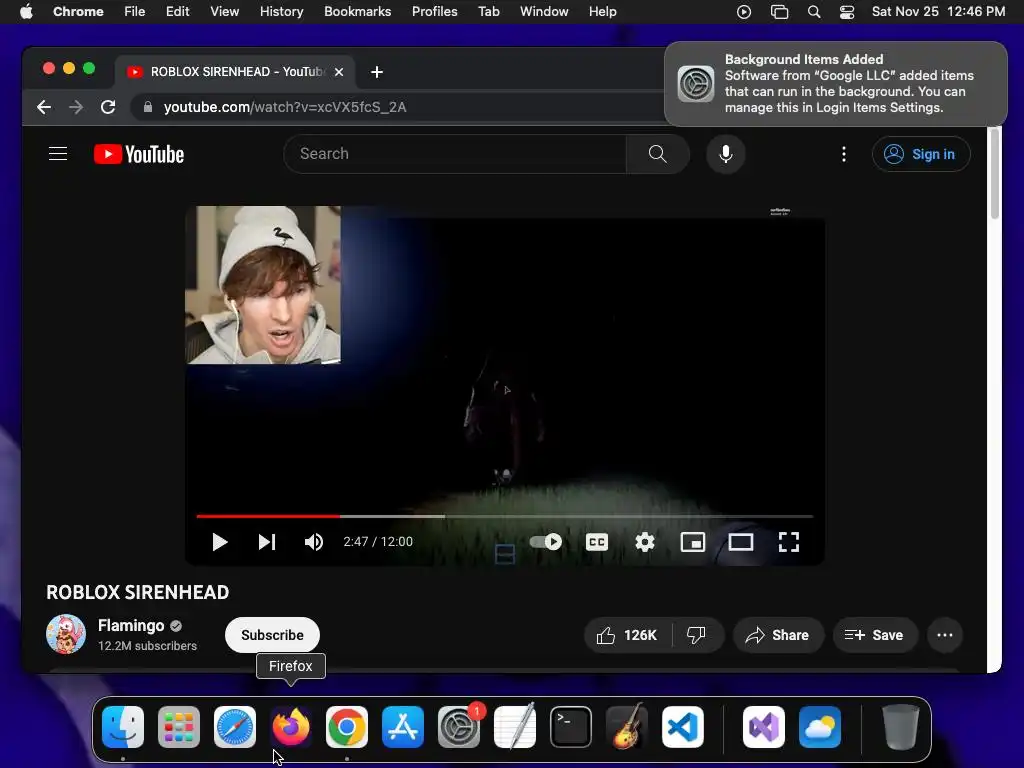The image size is (1024, 768).
Task: Click the Sign in button
Action: [x=921, y=154]
